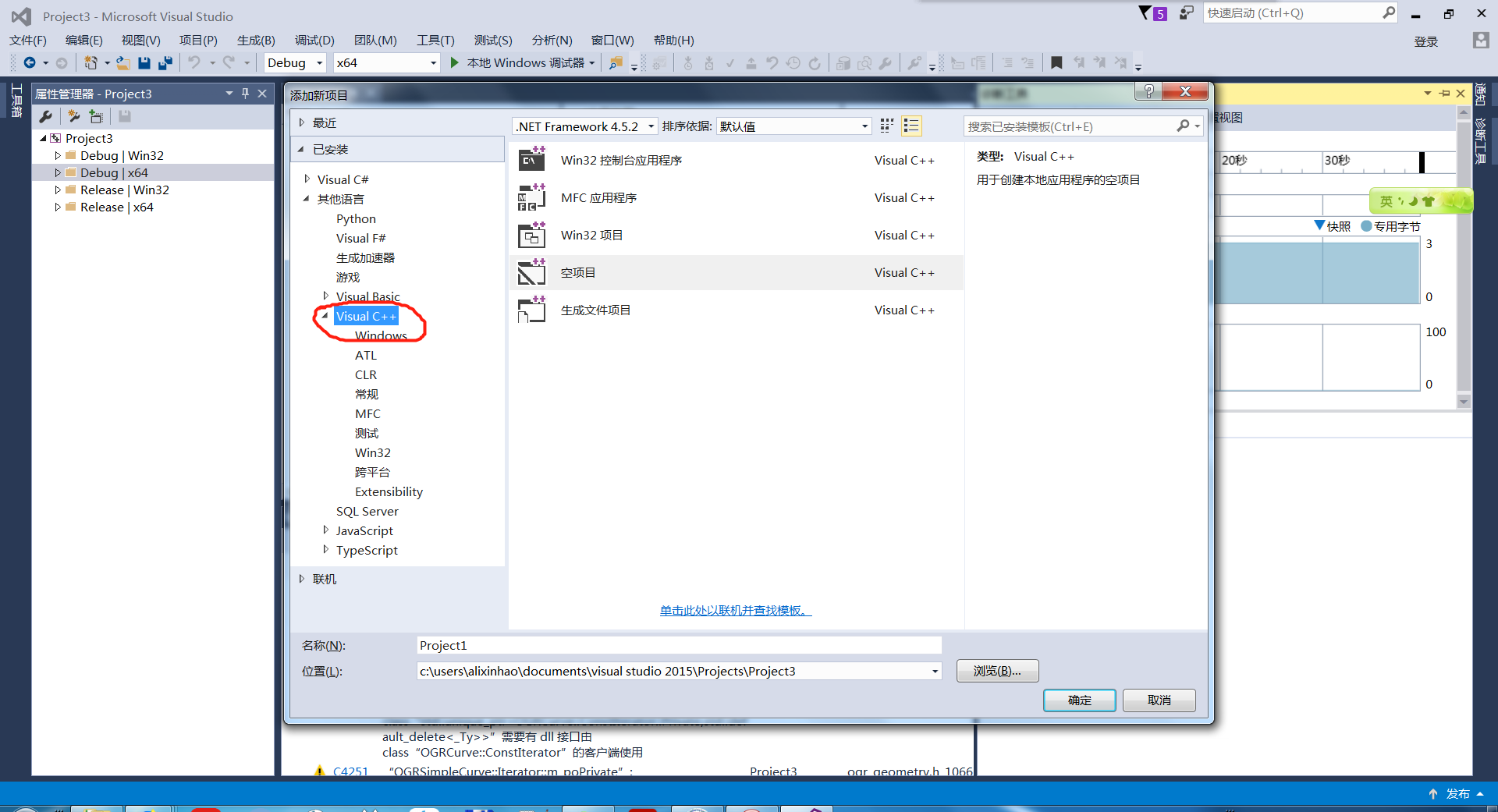Open the 帮助(H) menu
The width and height of the screenshot is (1498, 812).
tap(673, 41)
